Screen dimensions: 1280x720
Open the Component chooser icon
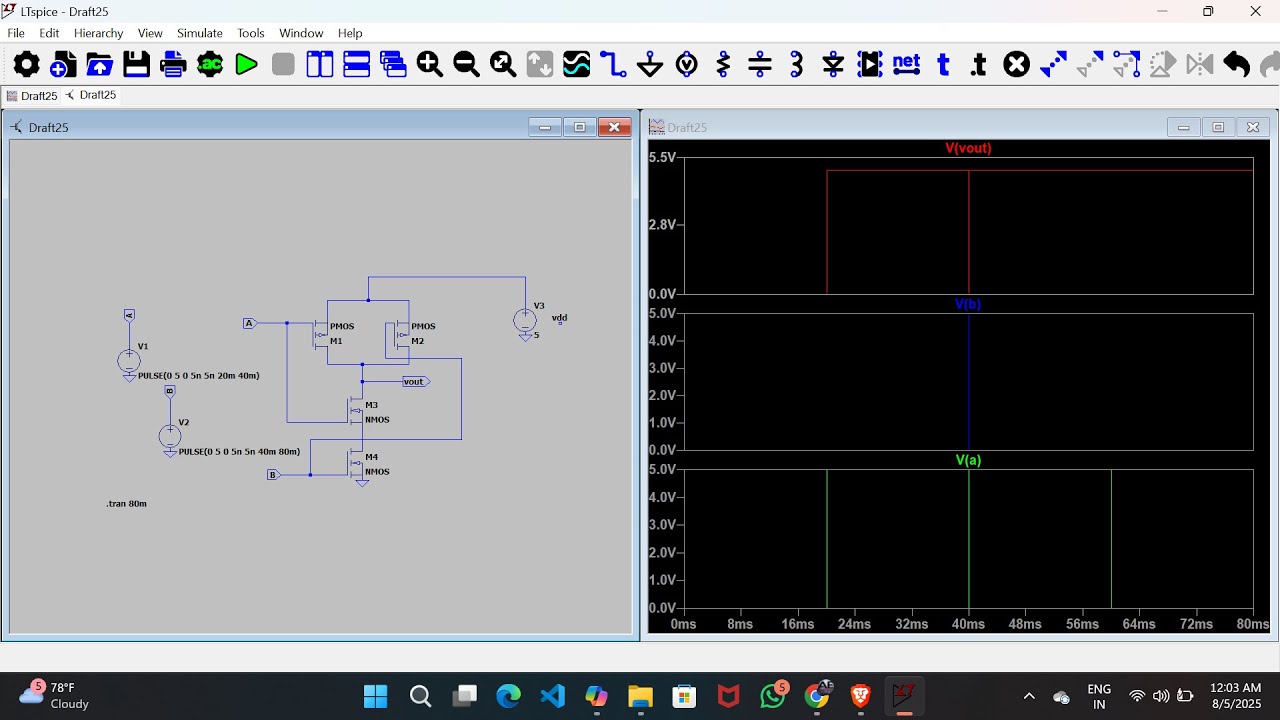pos(870,65)
